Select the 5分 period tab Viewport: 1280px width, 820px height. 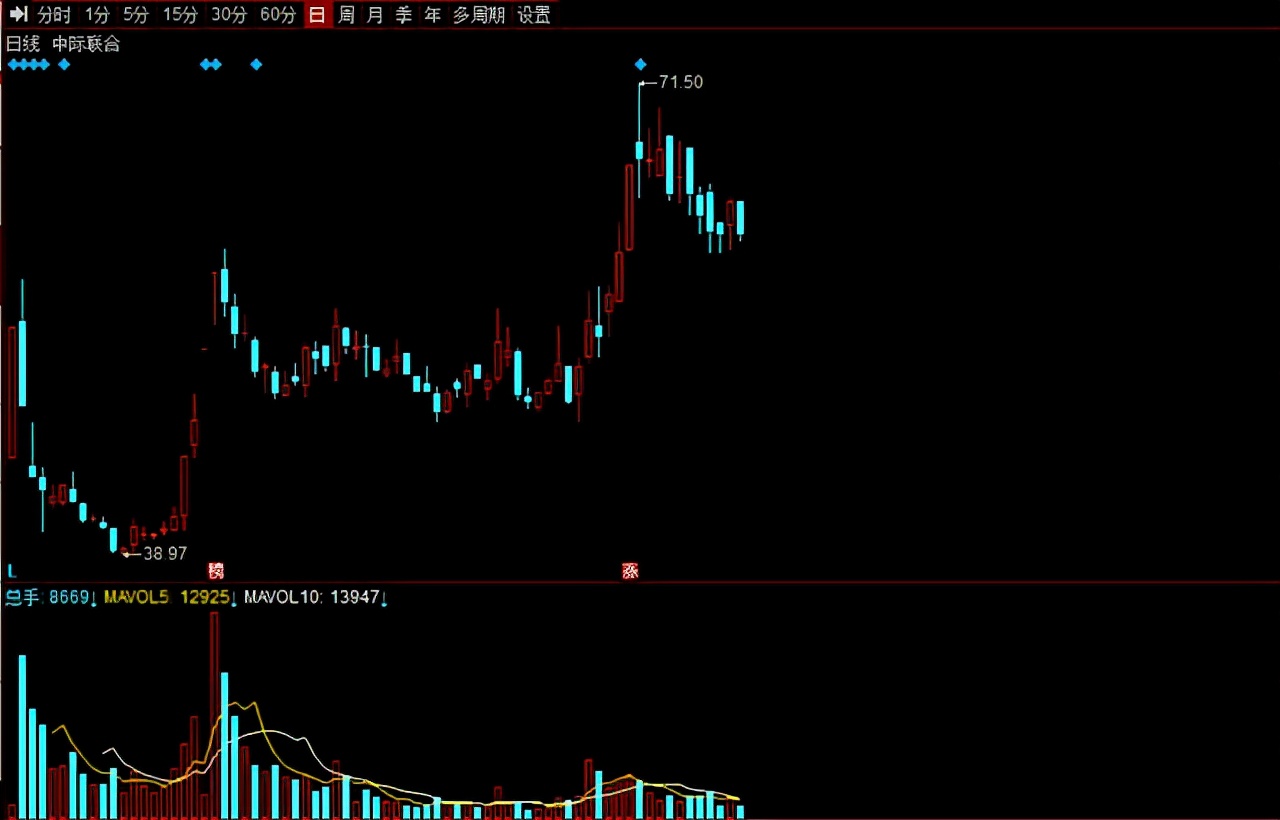click(x=135, y=14)
